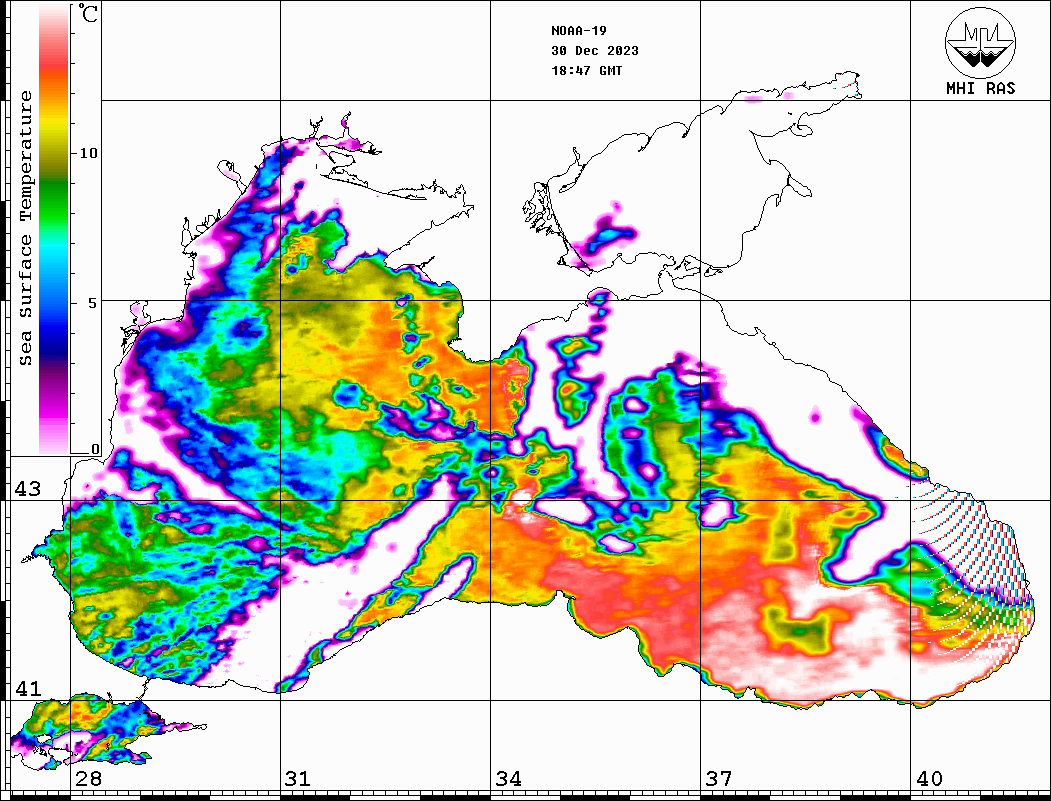Click the MHI RAS text label
Image resolution: width=1051 pixels, height=801 pixels.
(x=980, y=88)
